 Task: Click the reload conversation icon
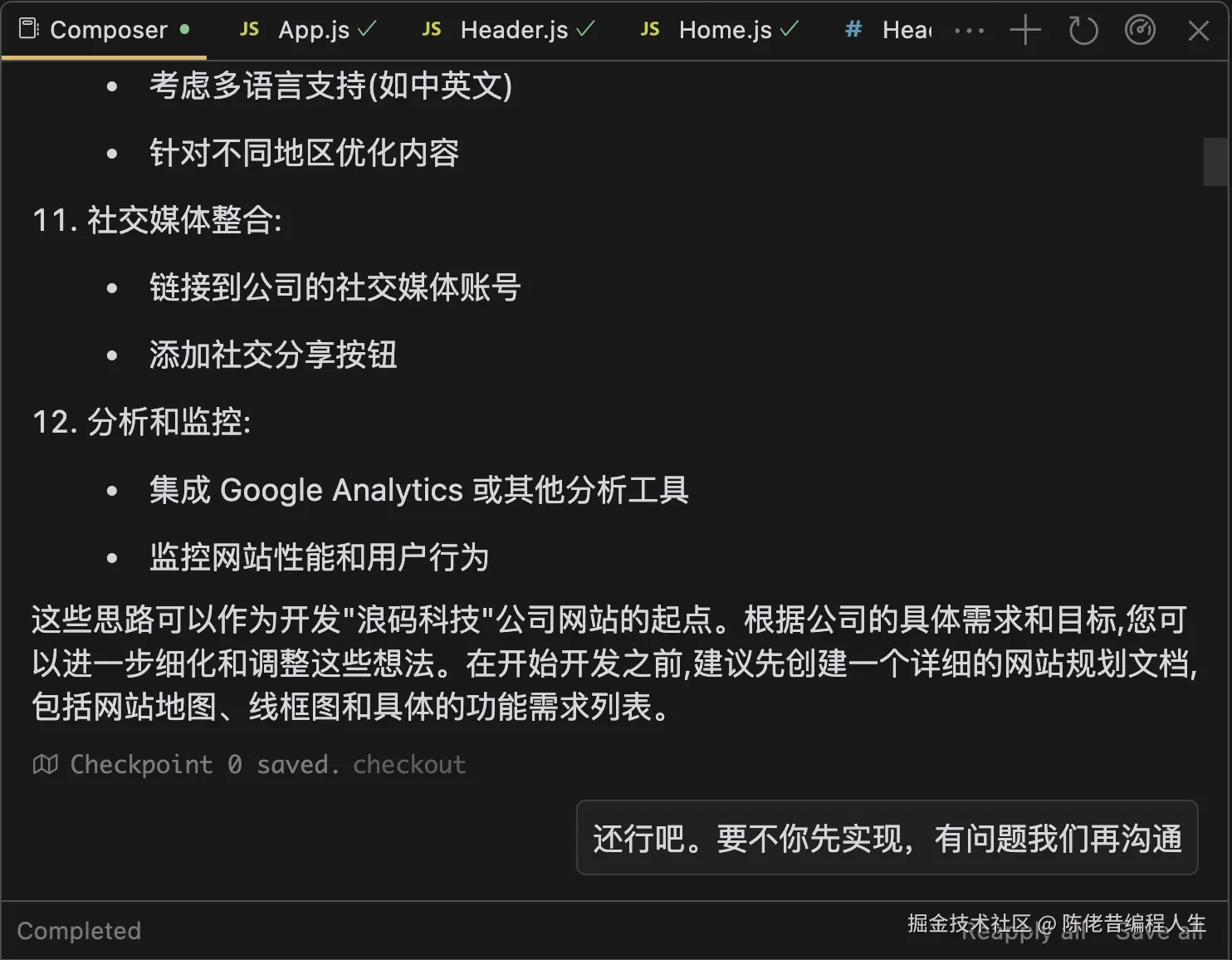1083,30
